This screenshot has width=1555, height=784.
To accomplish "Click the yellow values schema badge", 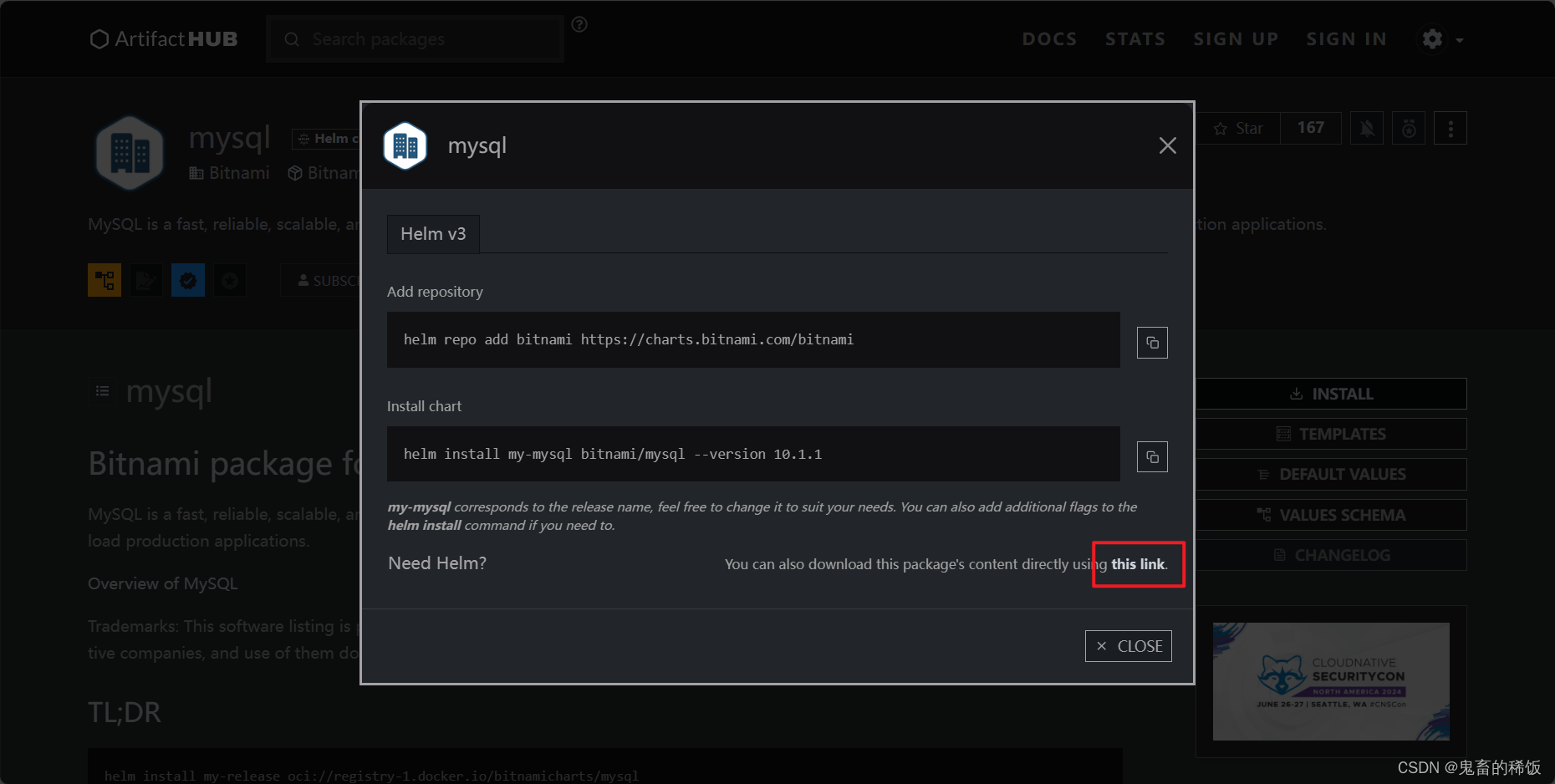I will (x=105, y=280).
